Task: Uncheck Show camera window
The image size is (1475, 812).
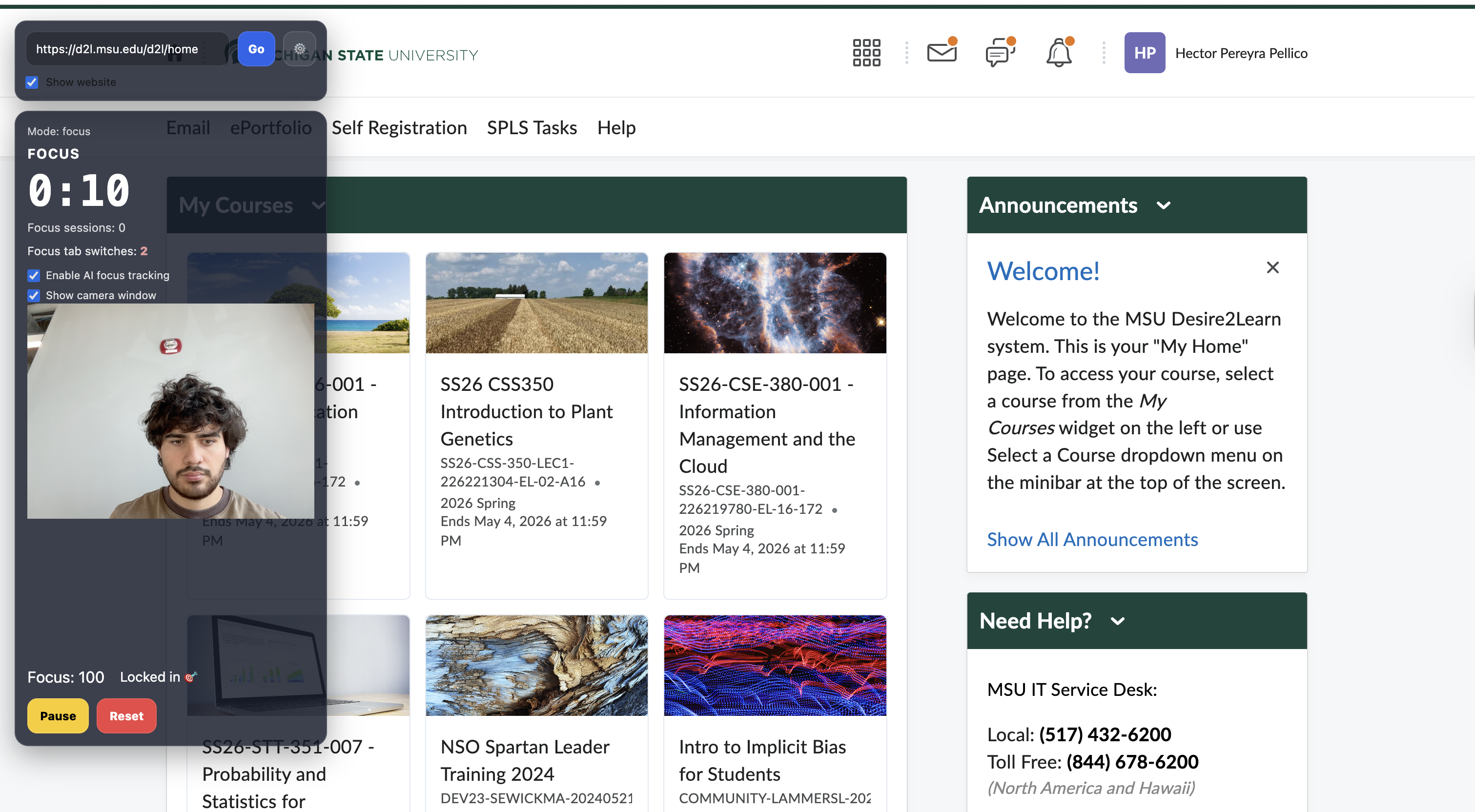Action: pos(34,296)
